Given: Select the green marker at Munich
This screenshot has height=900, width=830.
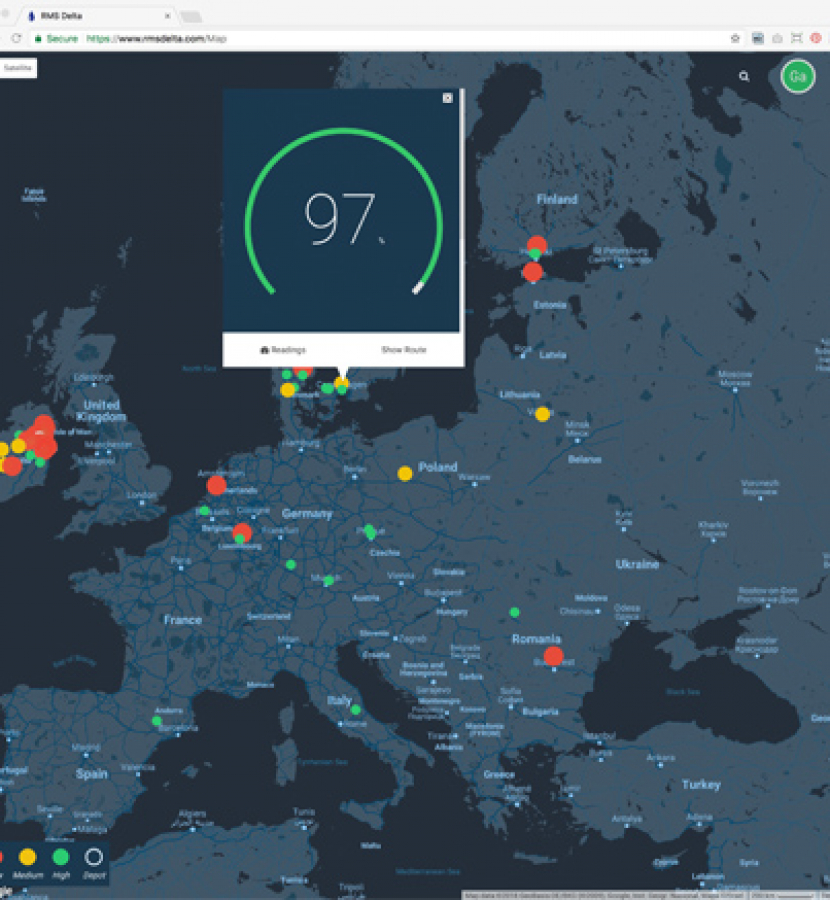Looking at the screenshot, I should point(329,581).
